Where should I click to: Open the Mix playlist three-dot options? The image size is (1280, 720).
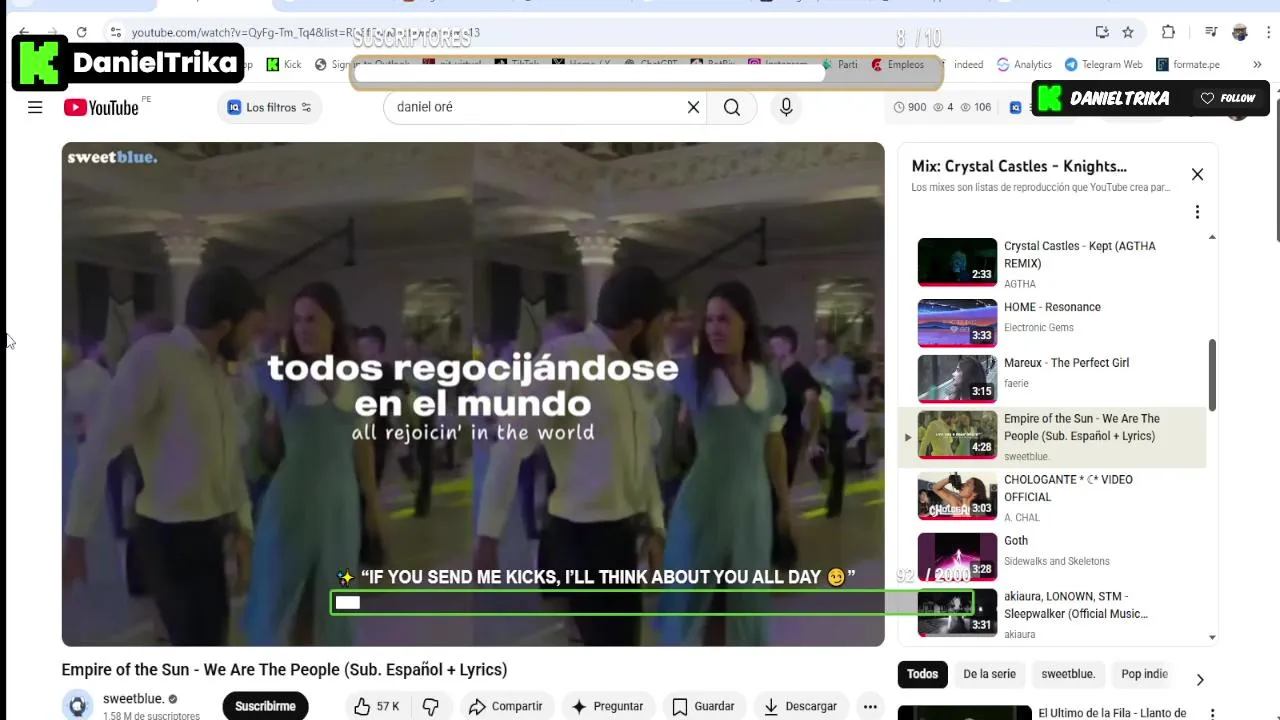click(1197, 212)
